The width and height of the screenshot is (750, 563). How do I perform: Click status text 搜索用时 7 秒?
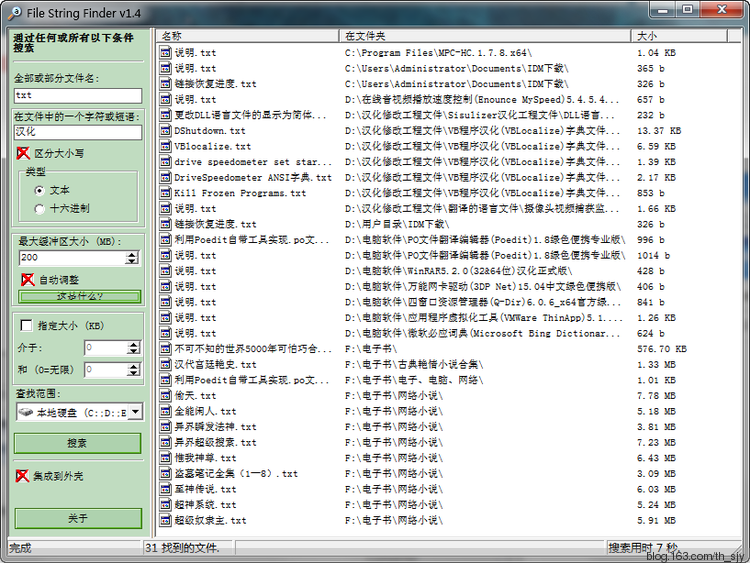[643, 547]
